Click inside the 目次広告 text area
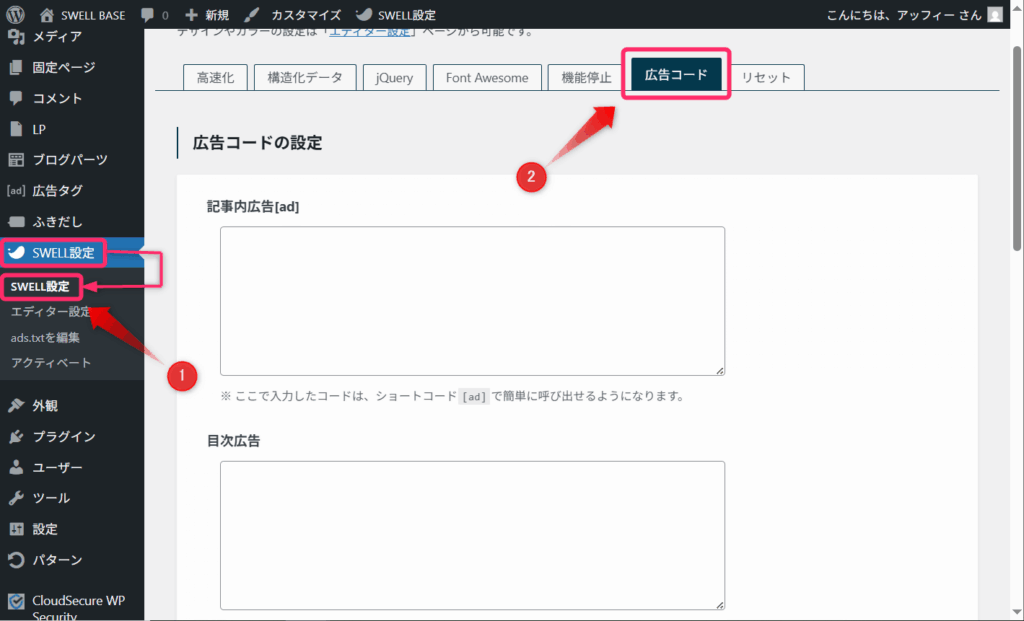Viewport: 1024px width, 621px height. [472, 535]
